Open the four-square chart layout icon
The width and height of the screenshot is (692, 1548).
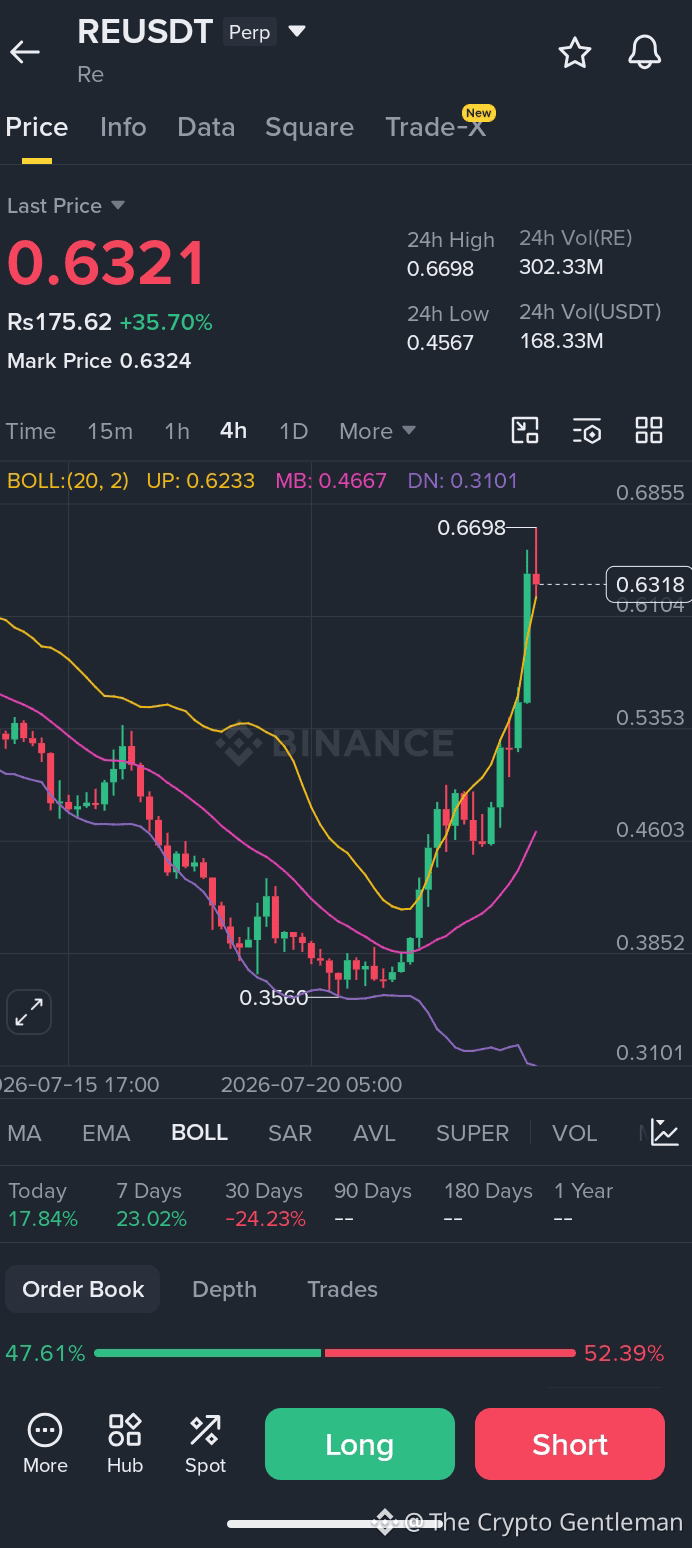pos(649,430)
